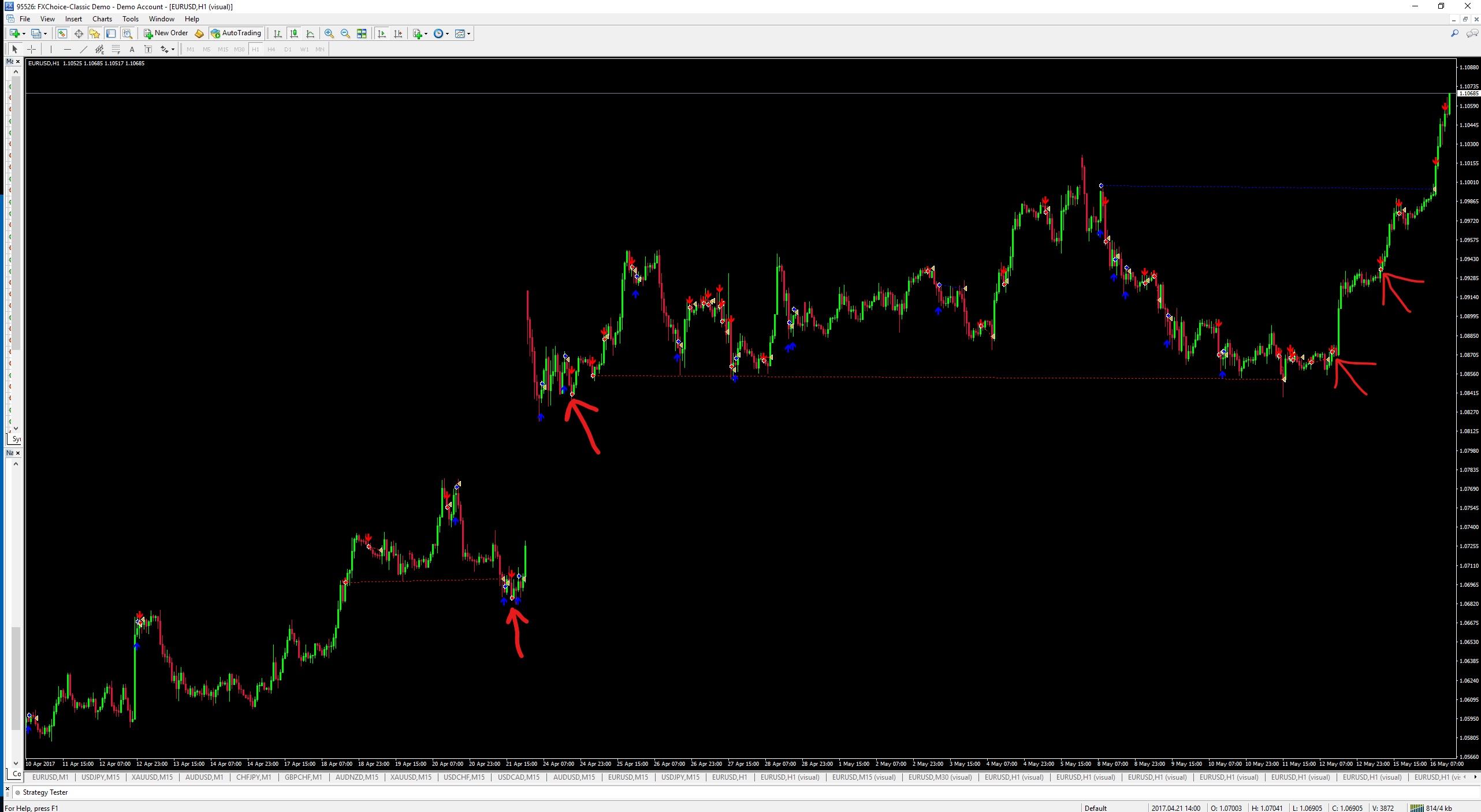
Task: Select the Fibonacci retracement tool
Action: 116,50
